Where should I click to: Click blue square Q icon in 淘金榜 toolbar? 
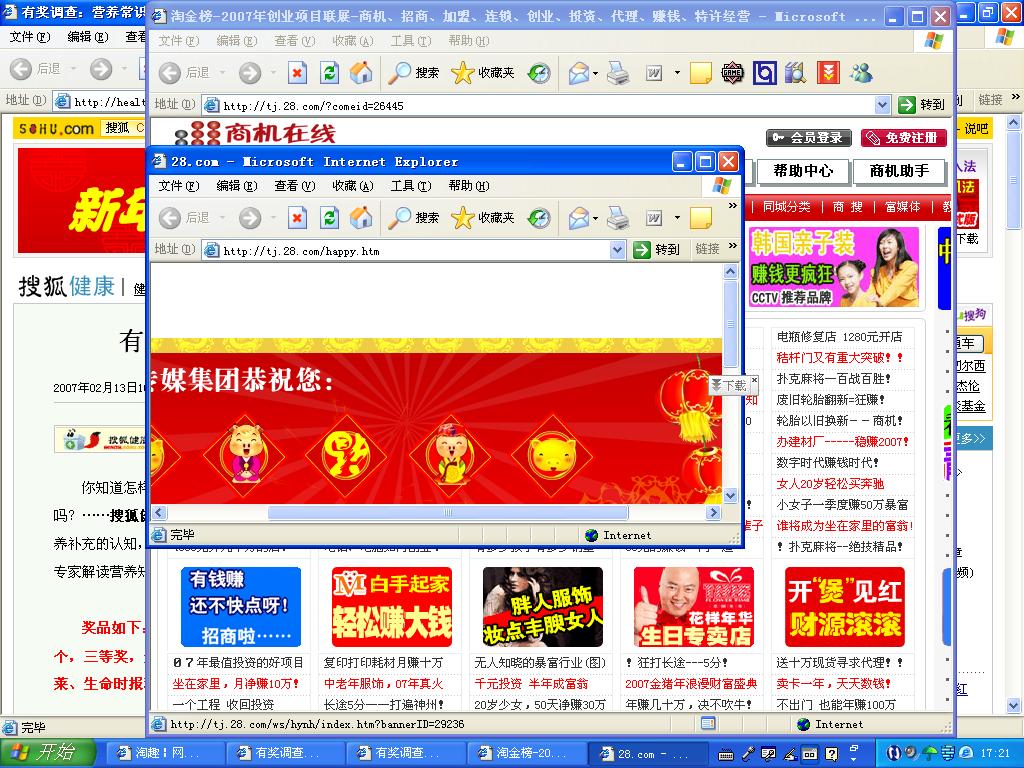point(764,72)
